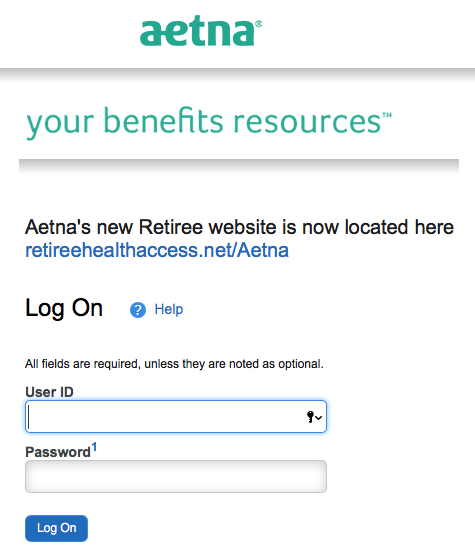This screenshot has height=560, width=475.
Task: Click the All fields are required note
Action: pyautogui.click(x=174, y=364)
